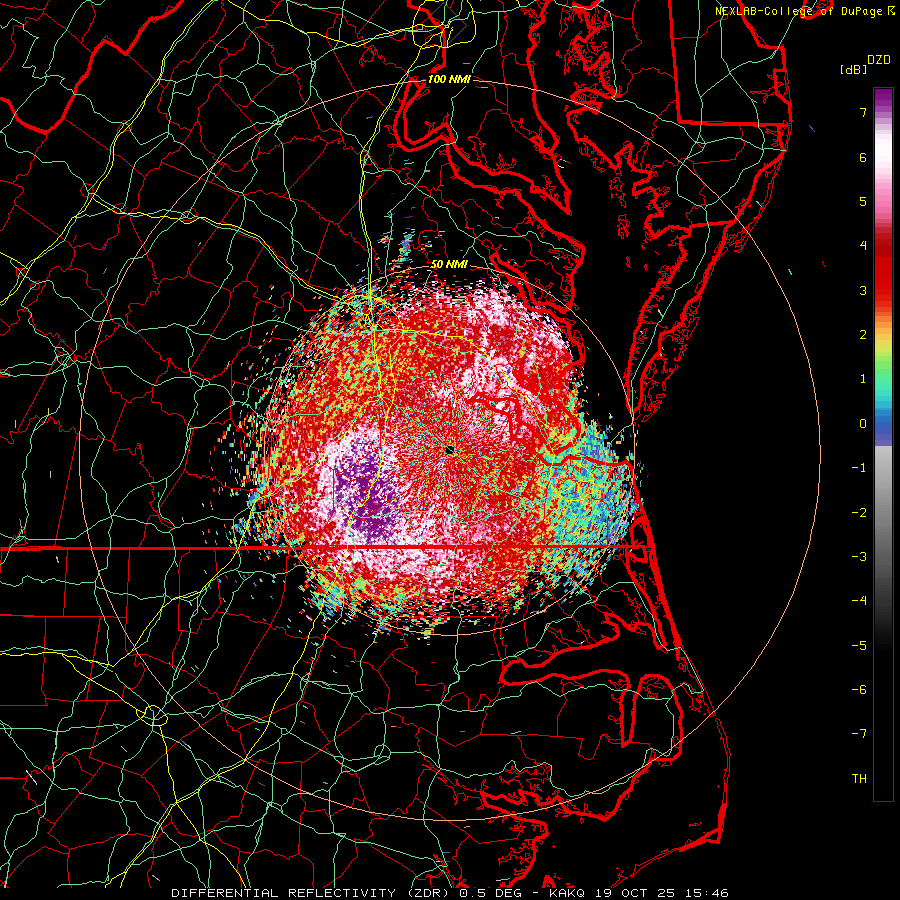Click the "7" value on the ZDR scale
This screenshot has width=900, height=900.
click(863, 112)
